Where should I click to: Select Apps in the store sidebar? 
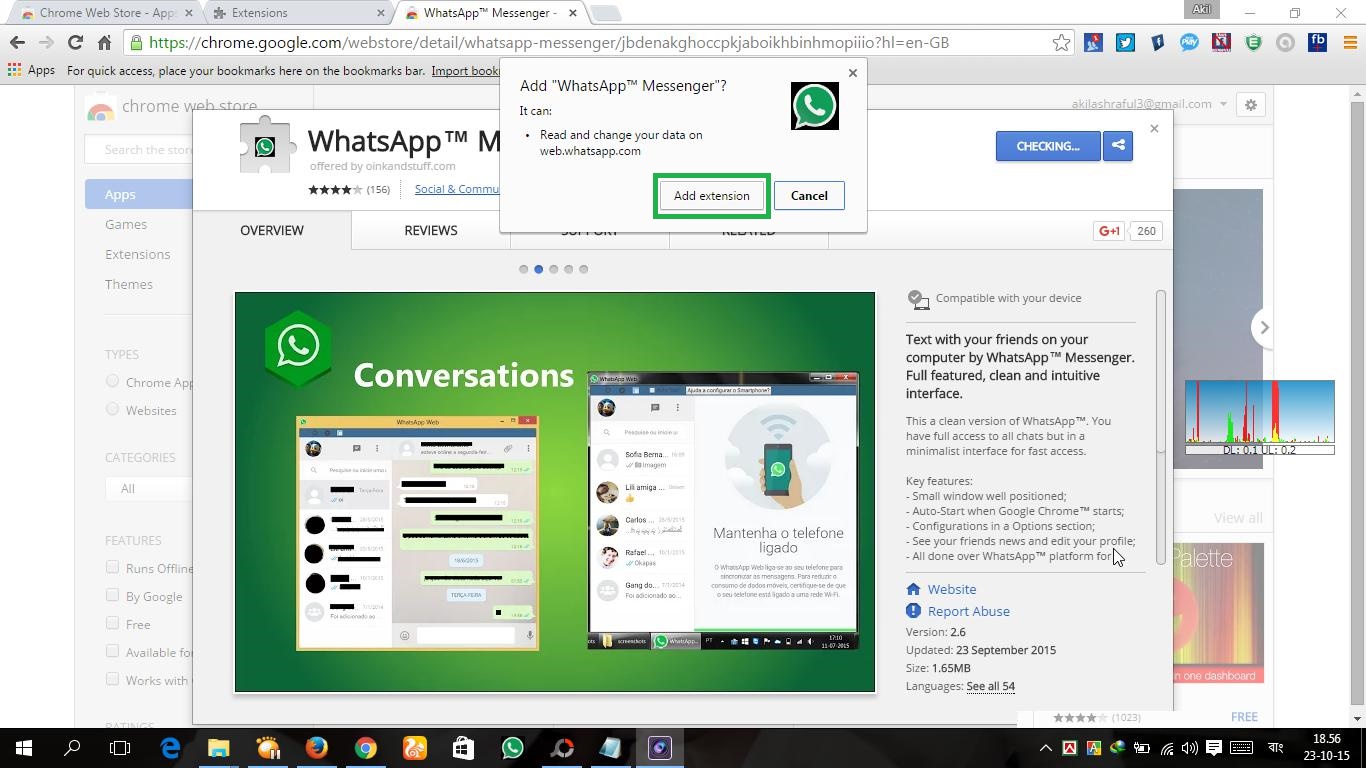click(139, 194)
